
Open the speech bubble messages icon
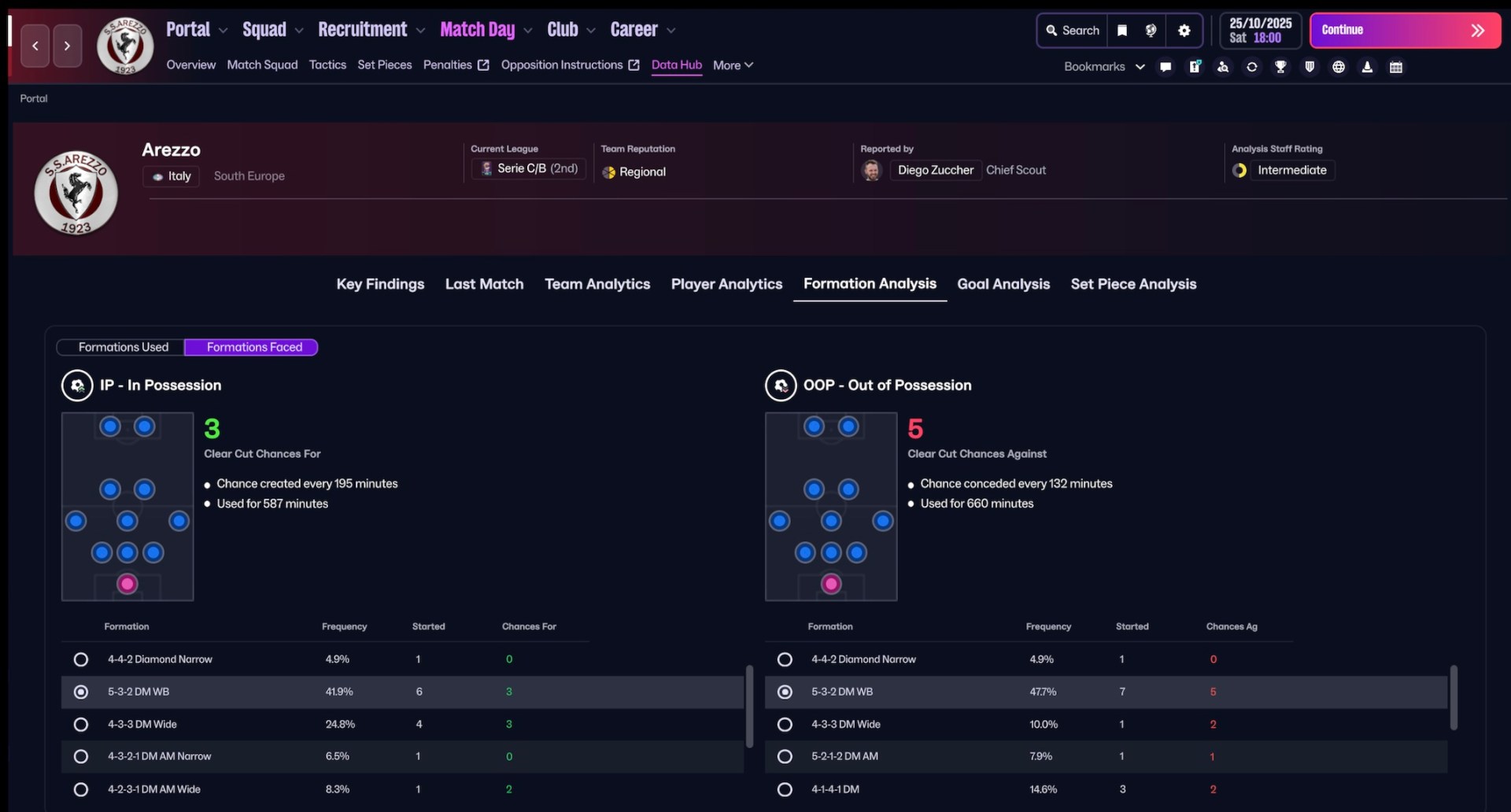(x=1166, y=67)
